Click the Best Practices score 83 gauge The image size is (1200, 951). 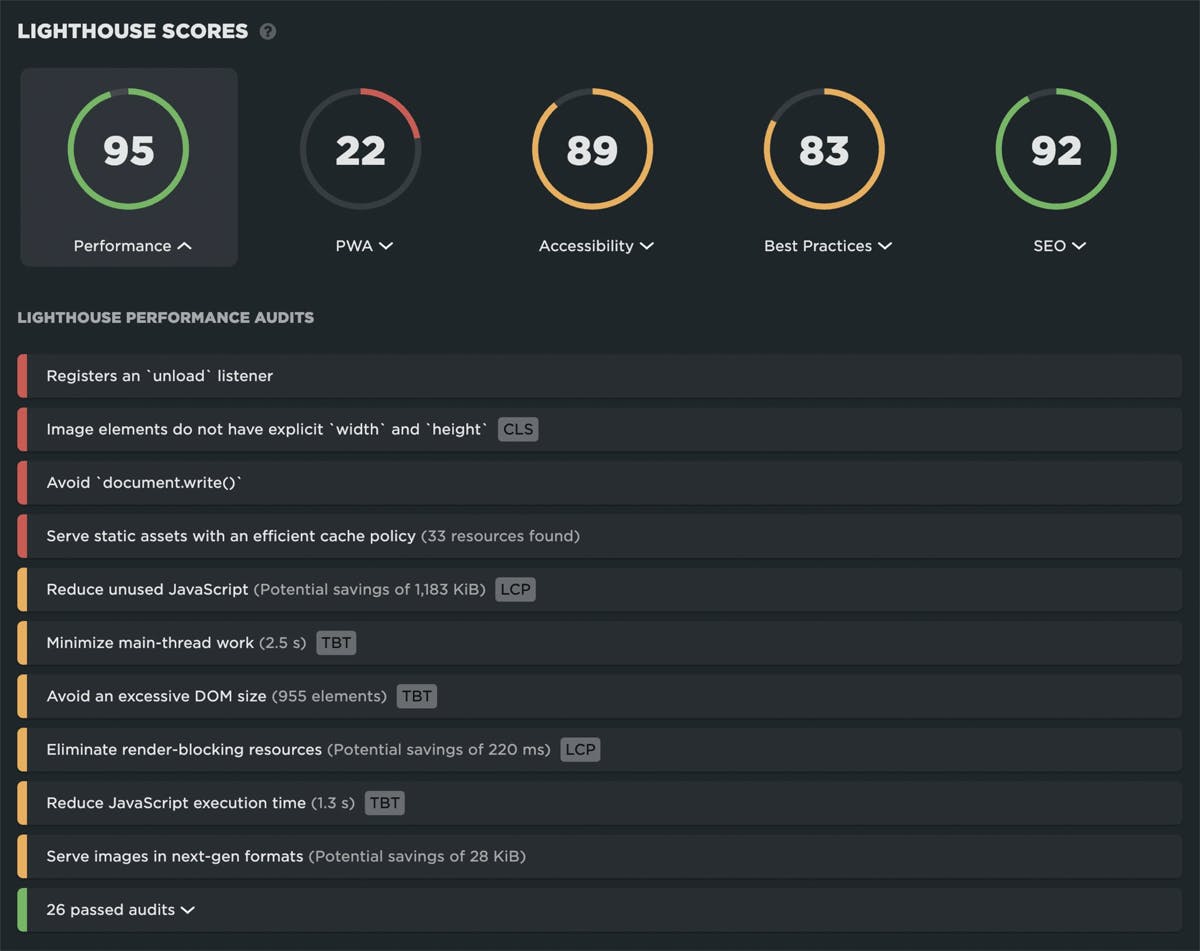(824, 150)
